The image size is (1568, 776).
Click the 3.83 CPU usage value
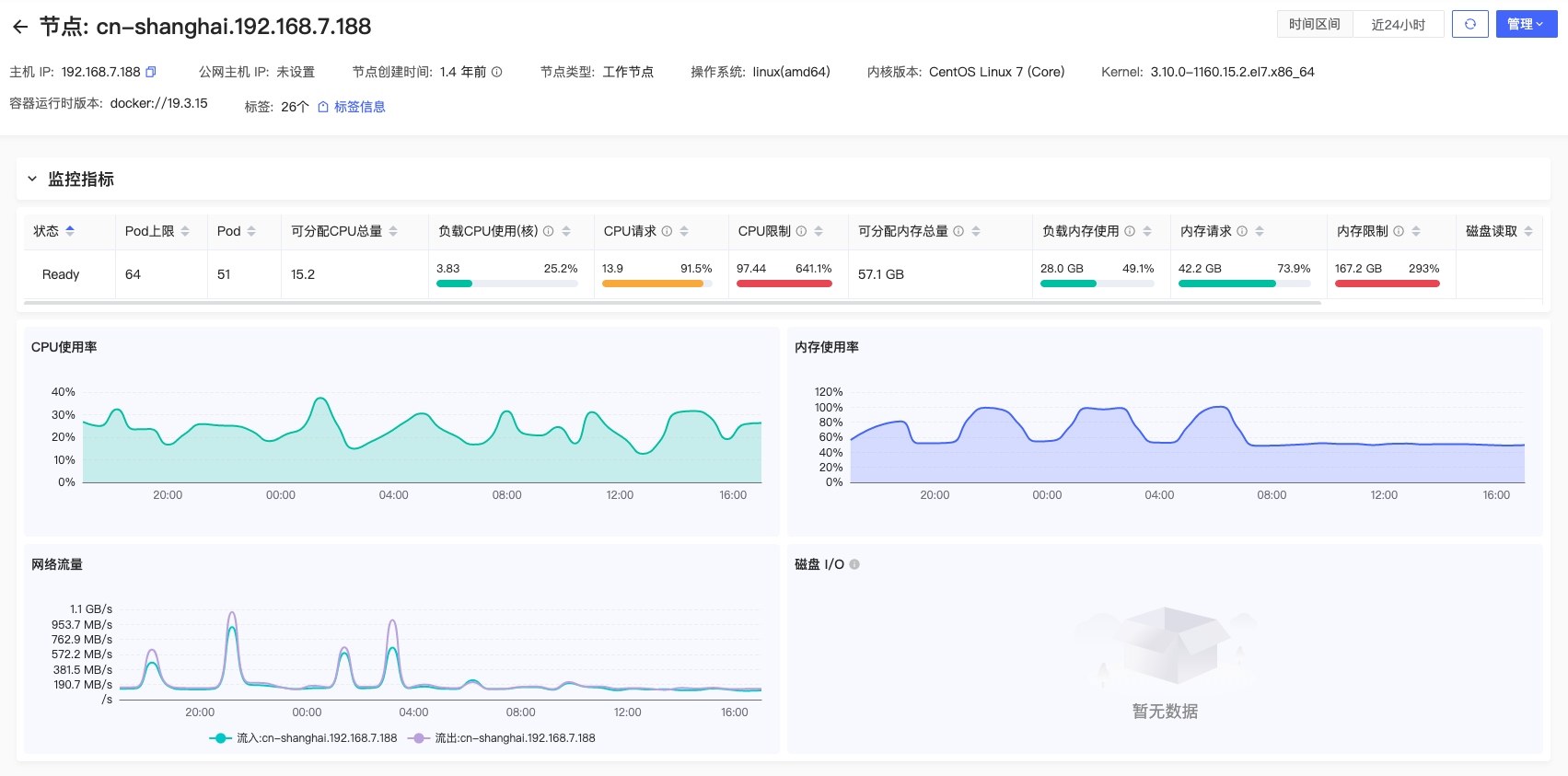click(447, 269)
